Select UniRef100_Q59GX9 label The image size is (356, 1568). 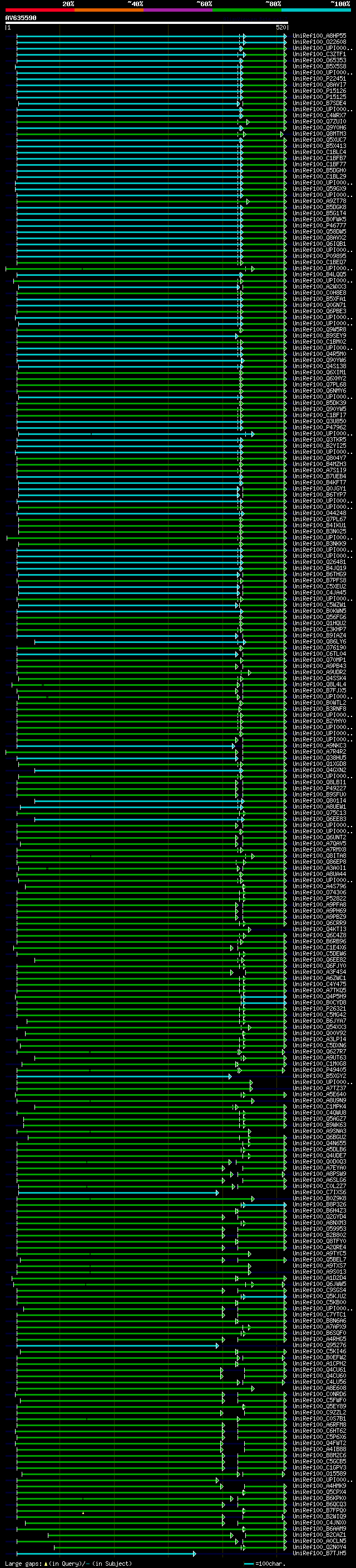pos(319,189)
